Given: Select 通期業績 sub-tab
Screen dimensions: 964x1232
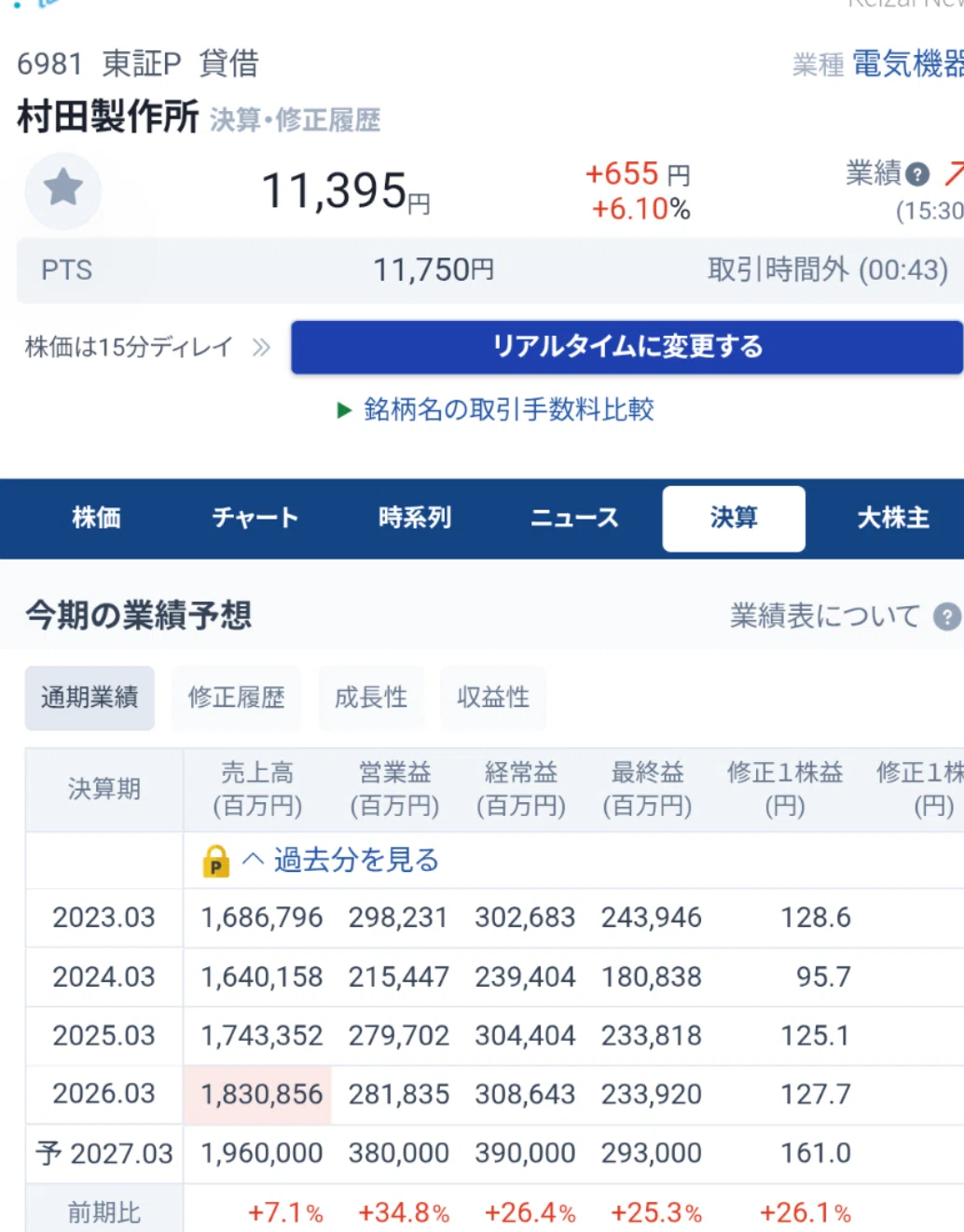Looking at the screenshot, I should pos(90,698).
